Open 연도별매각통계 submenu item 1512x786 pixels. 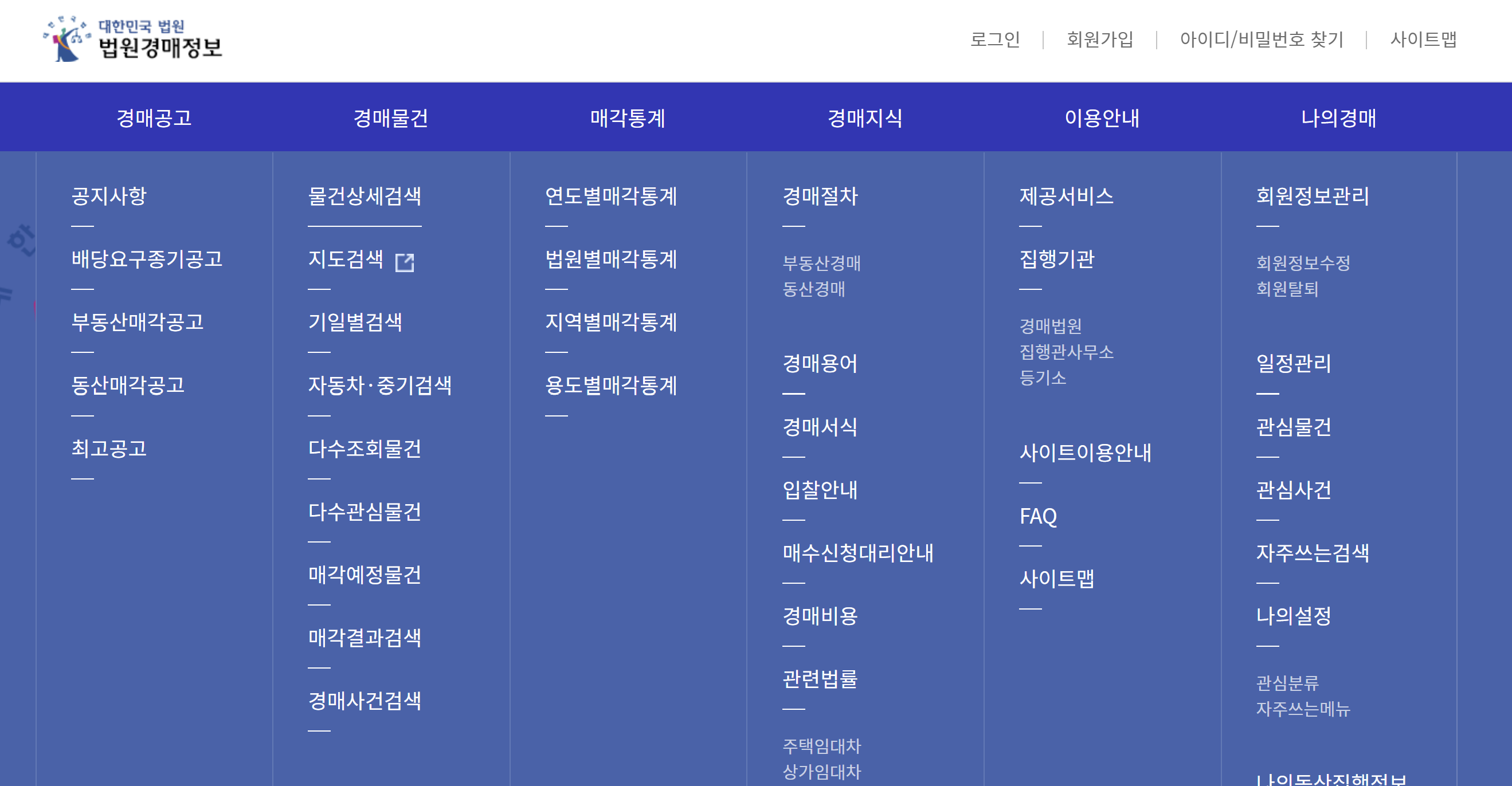pyautogui.click(x=611, y=196)
